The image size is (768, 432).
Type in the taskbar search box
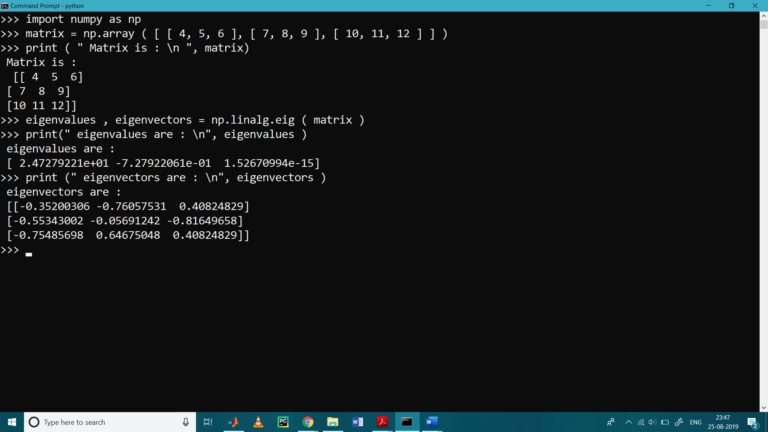click(x=100, y=422)
